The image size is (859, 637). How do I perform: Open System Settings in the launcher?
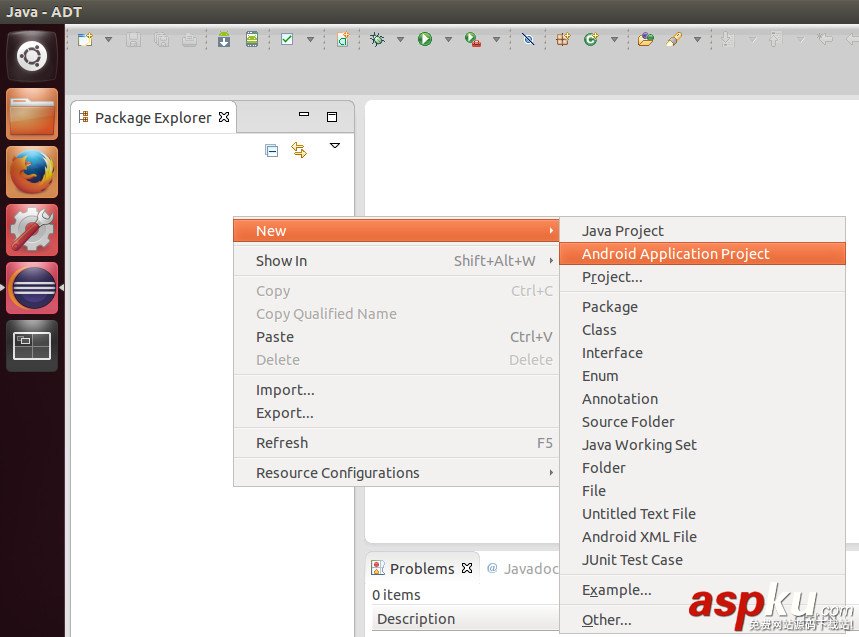coord(32,230)
